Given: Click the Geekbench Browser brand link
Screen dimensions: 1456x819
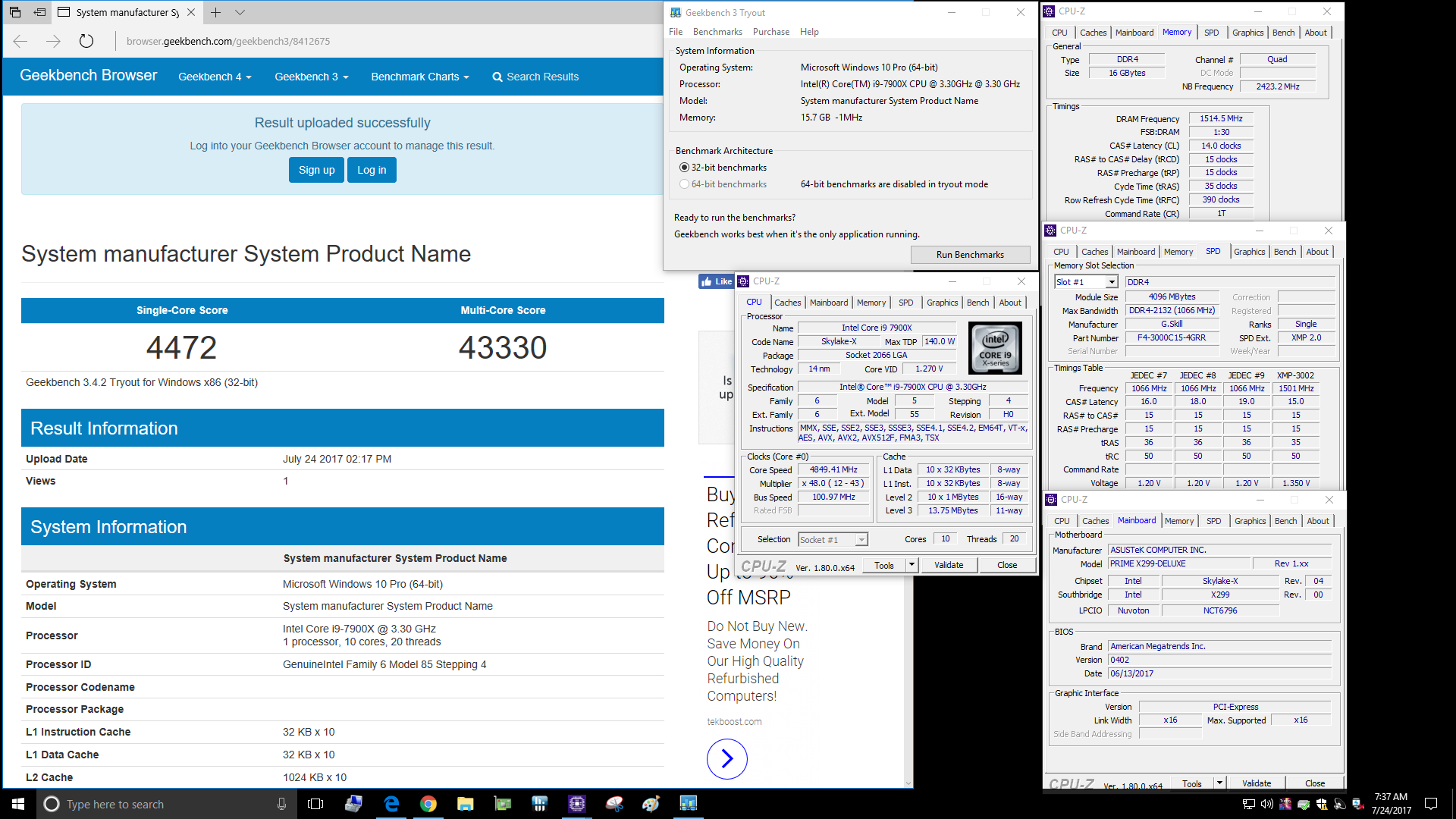Looking at the screenshot, I should pos(88,75).
